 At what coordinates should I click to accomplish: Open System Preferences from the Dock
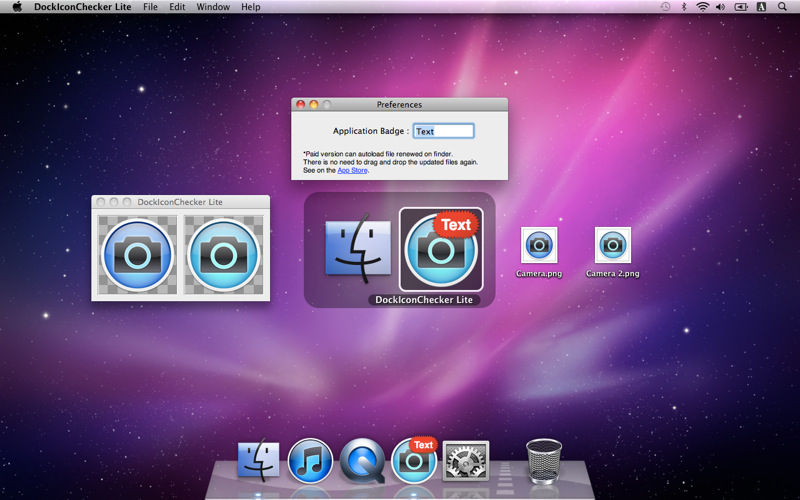tap(466, 461)
